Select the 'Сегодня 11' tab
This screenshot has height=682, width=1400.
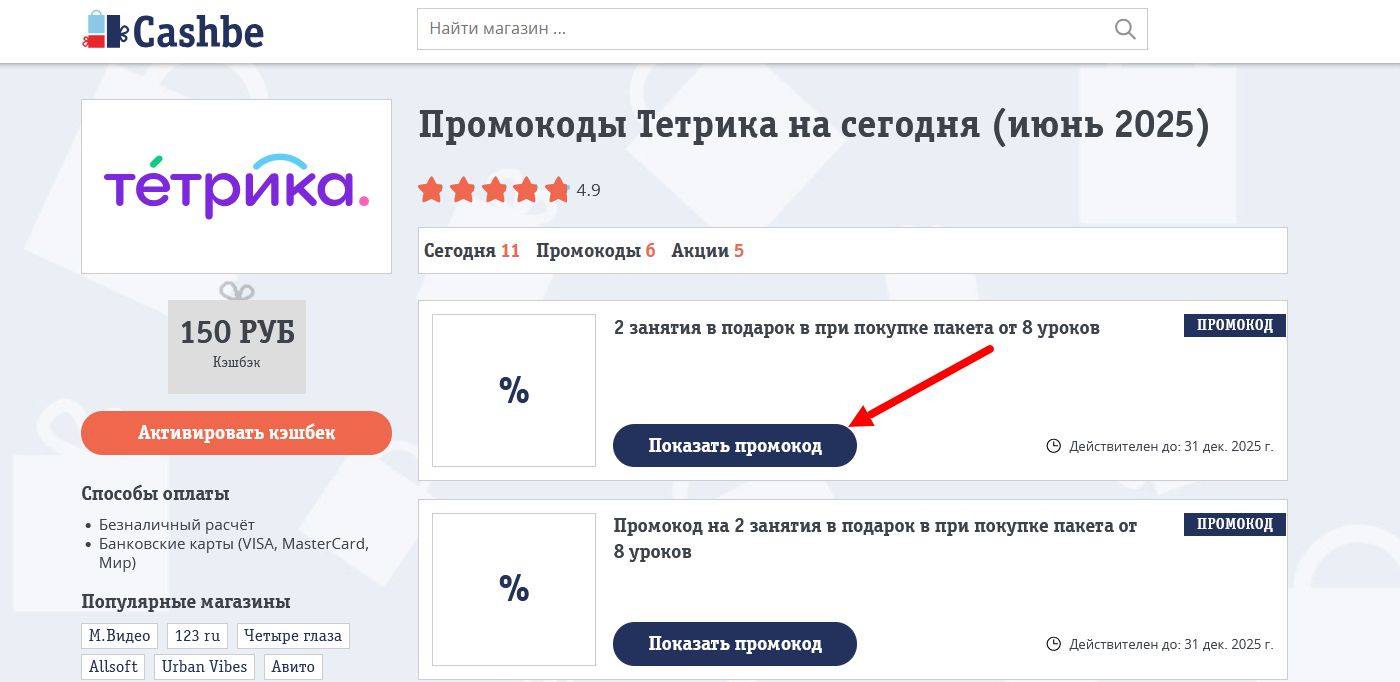[x=472, y=251]
